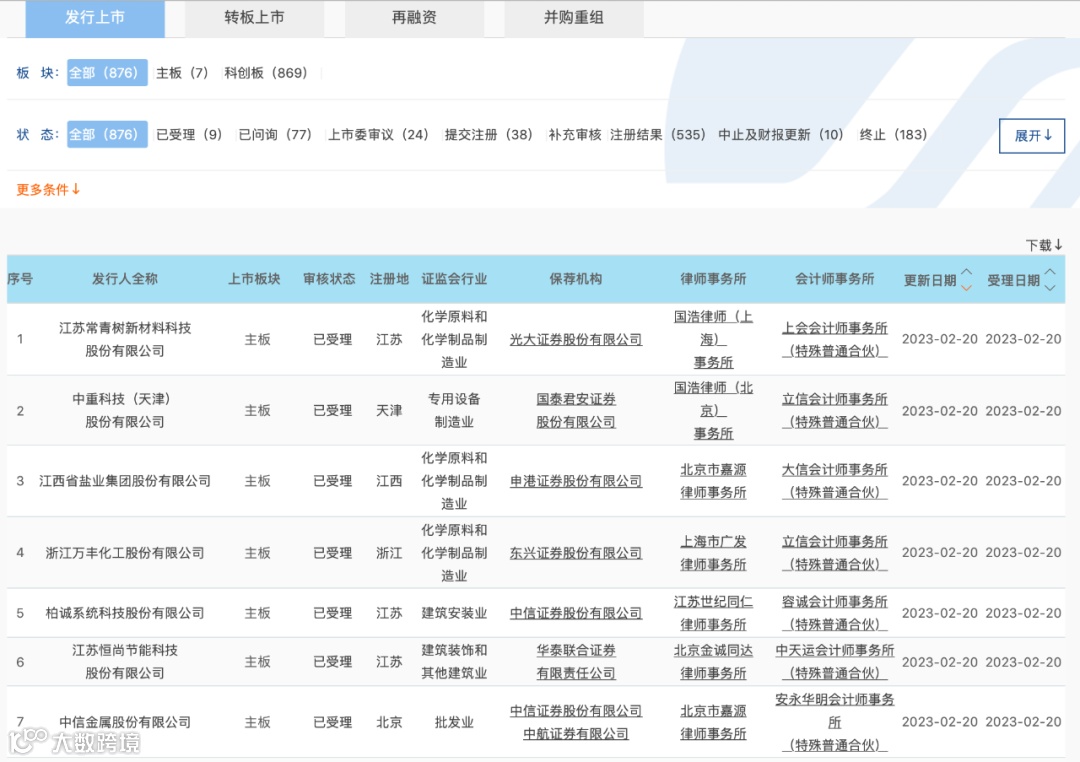Open 上会会计师事务所 link
This screenshot has width=1080, height=762.
pos(835,339)
